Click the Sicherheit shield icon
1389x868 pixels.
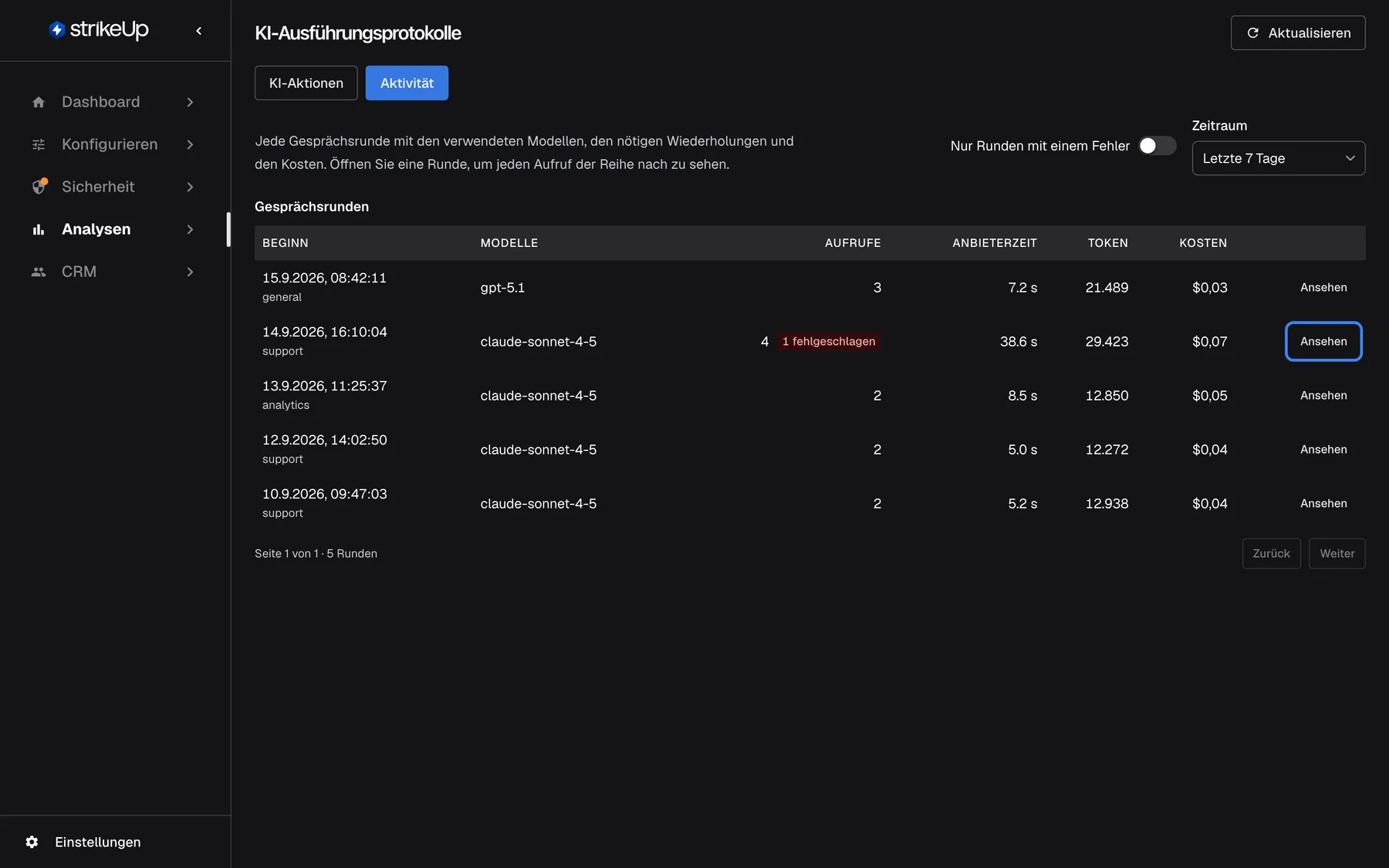pos(39,187)
